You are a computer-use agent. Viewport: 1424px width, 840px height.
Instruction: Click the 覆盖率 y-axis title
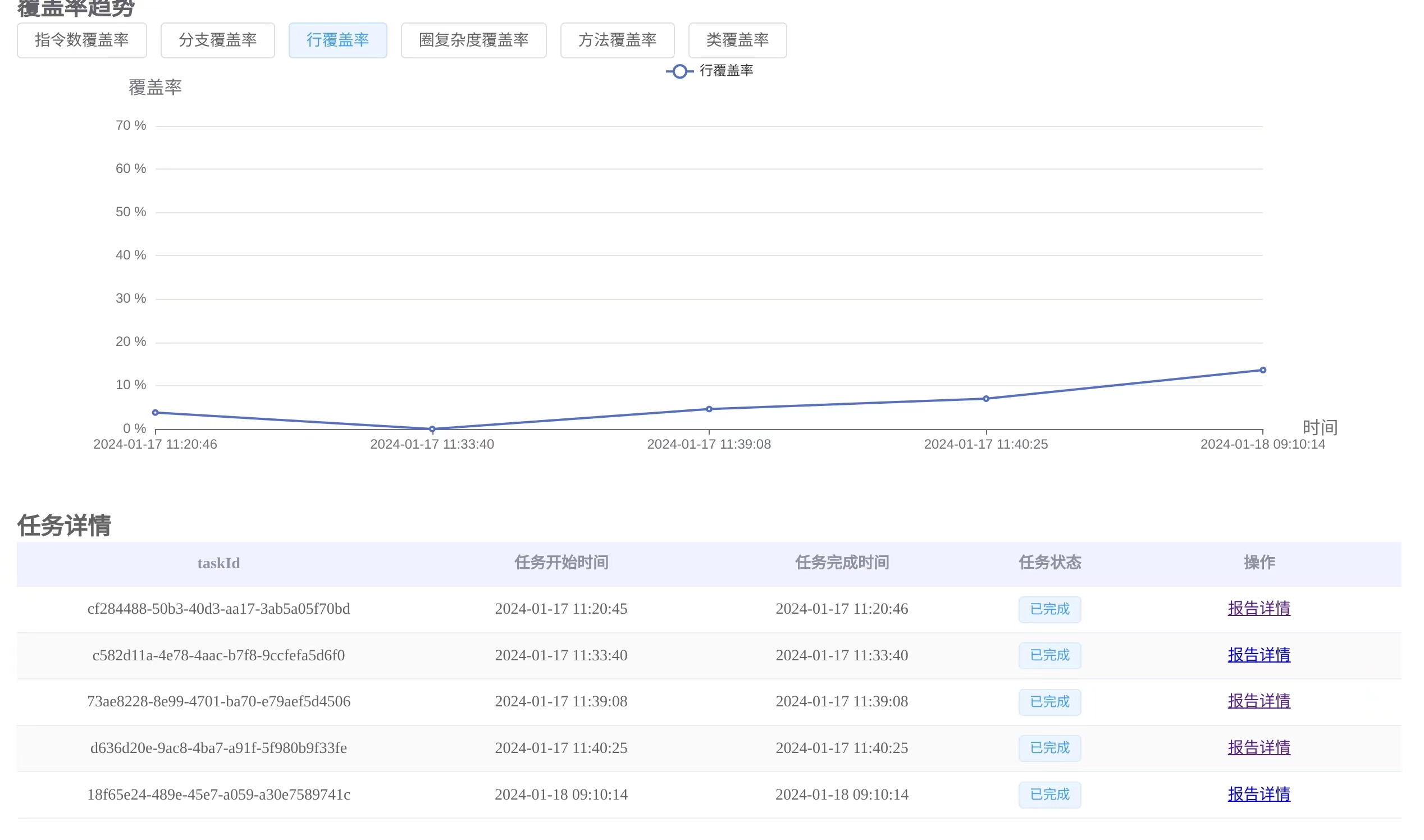[155, 88]
